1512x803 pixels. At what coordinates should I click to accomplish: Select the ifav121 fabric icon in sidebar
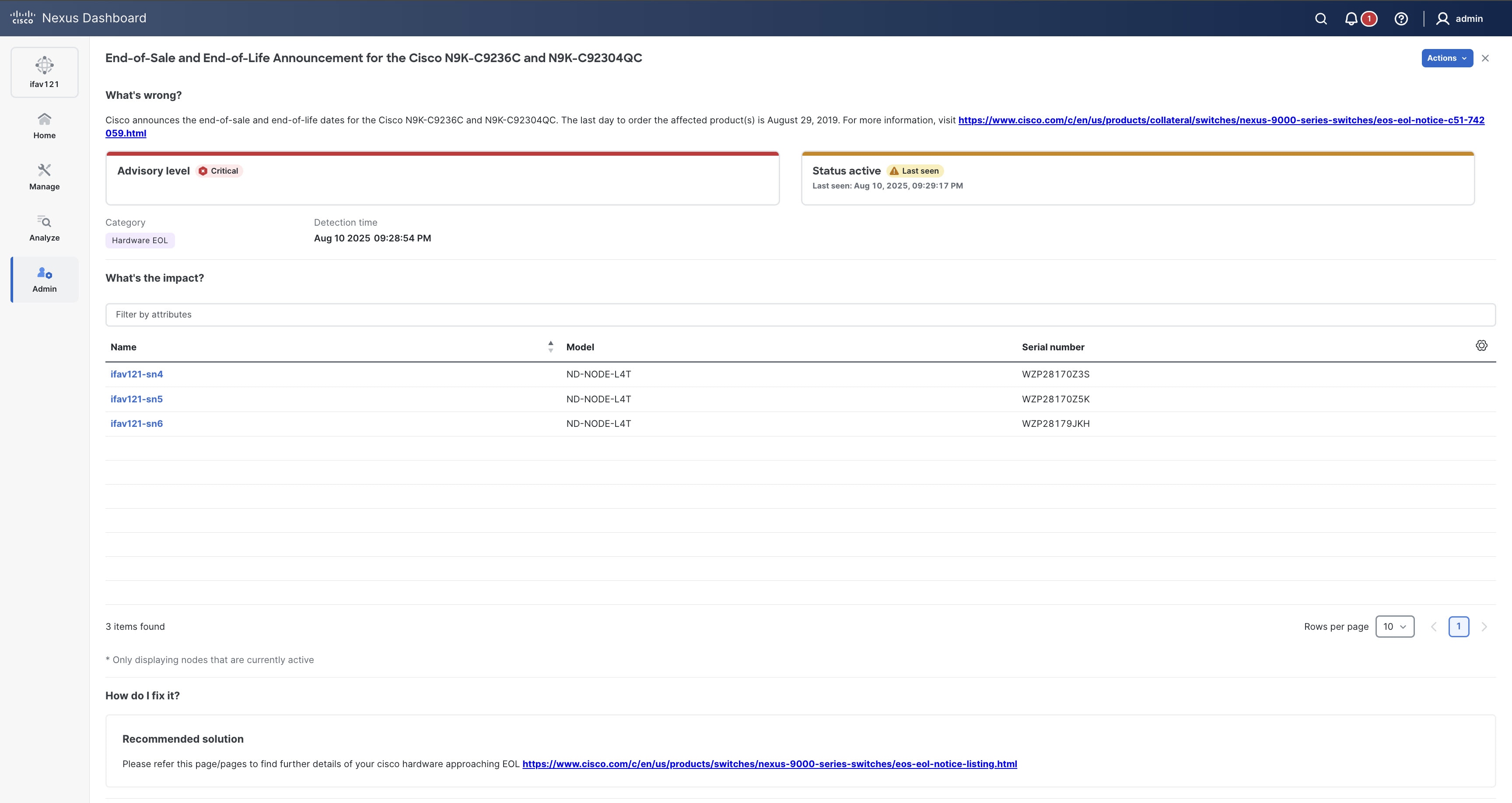(45, 72)
